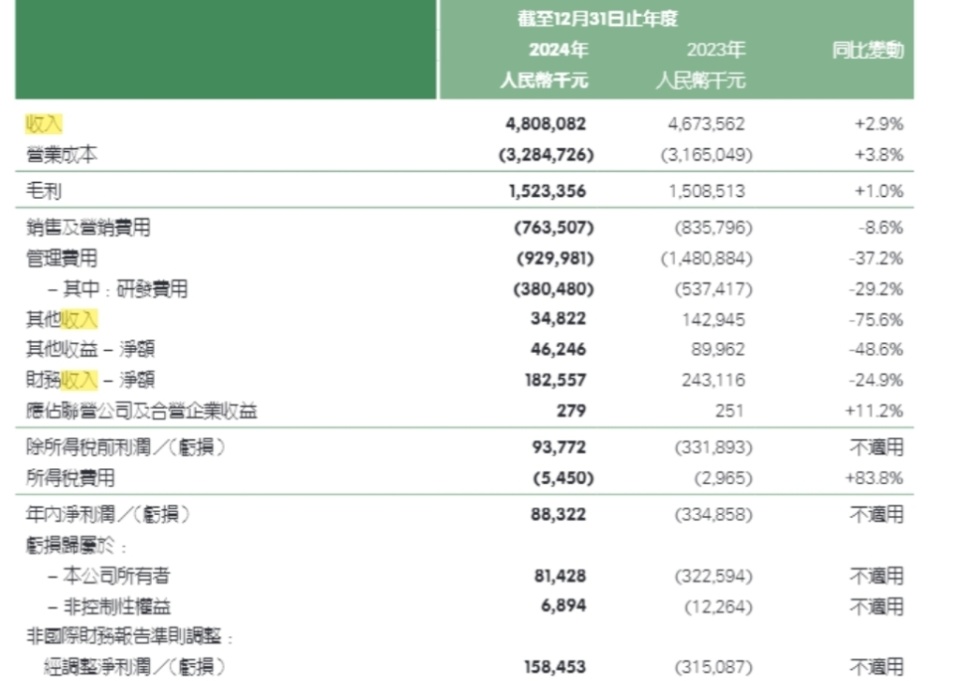This screenshot has height=681, width=960.
Task: Click the 除所得稅前利潤／（虧損） label
Action: (x=126, y=447)
